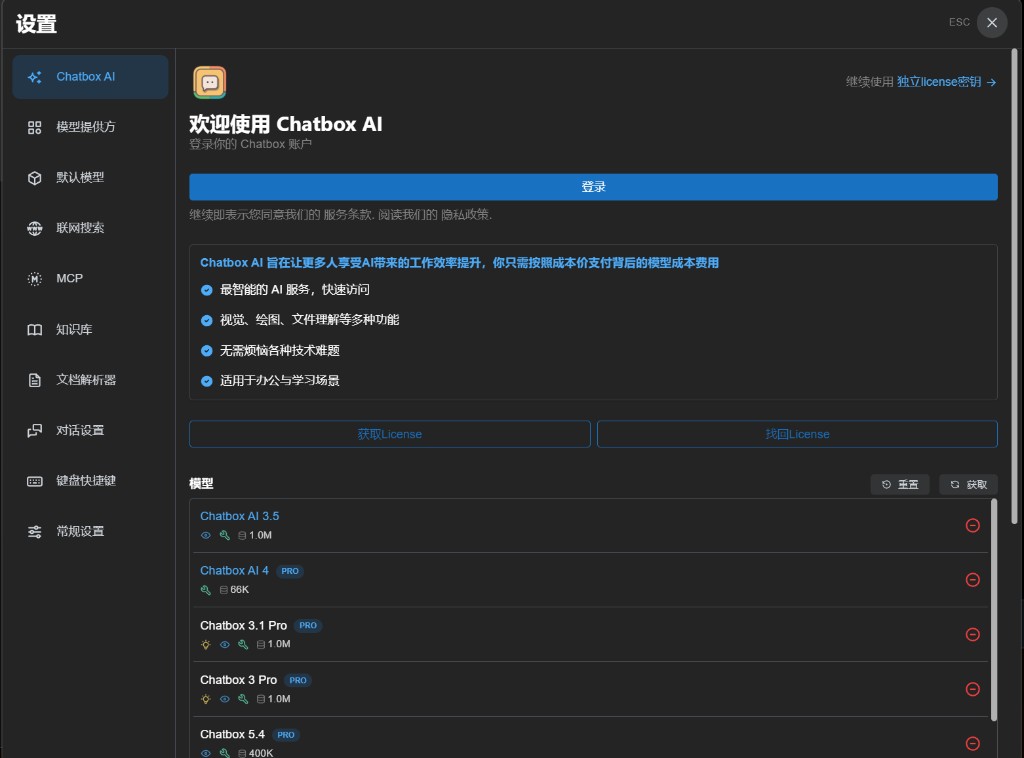Click the 找回License button
The image size is (1024, 758).
[797, 434]
